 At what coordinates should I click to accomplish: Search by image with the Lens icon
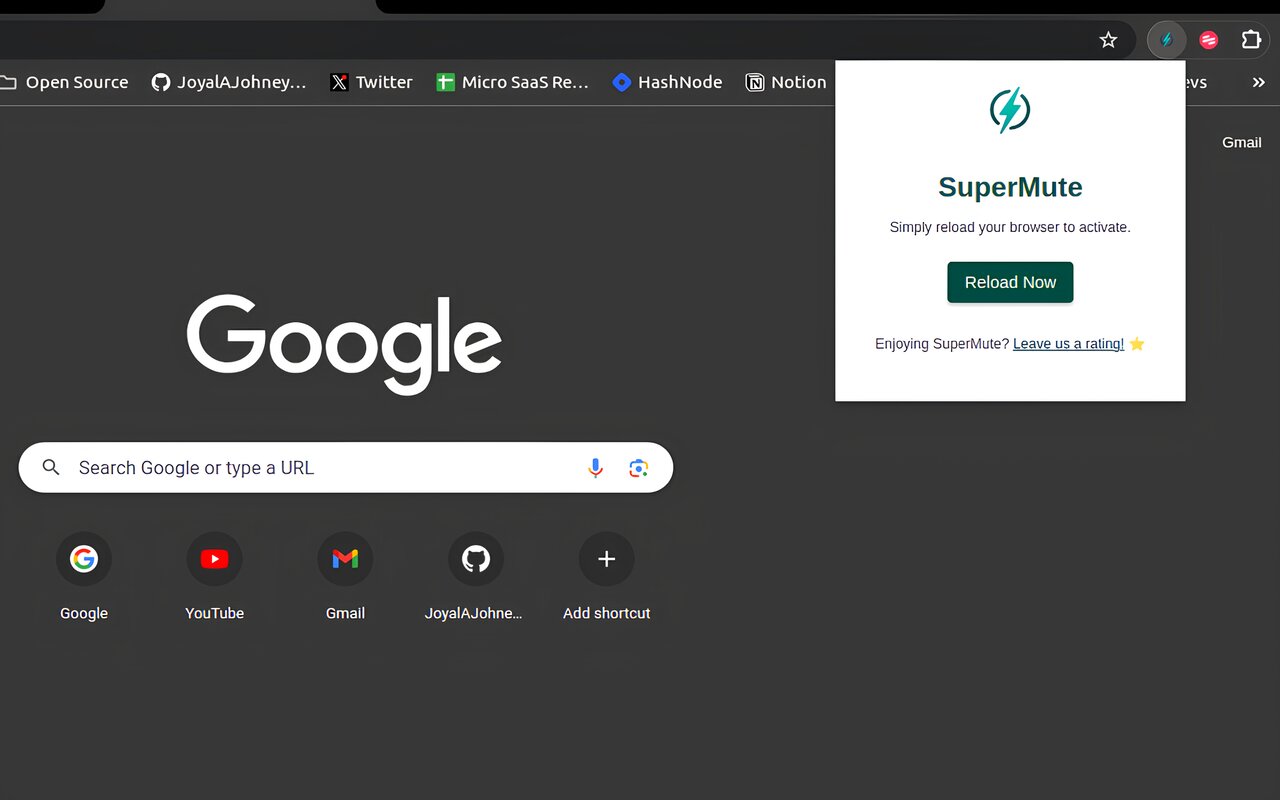639,467
